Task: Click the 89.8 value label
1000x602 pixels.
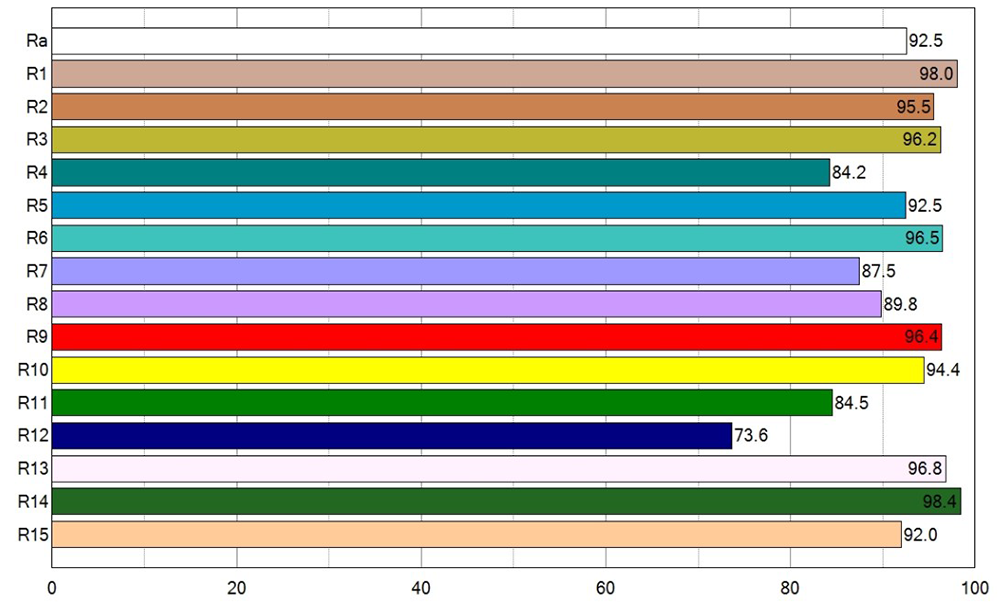Action: coord(901,304)
